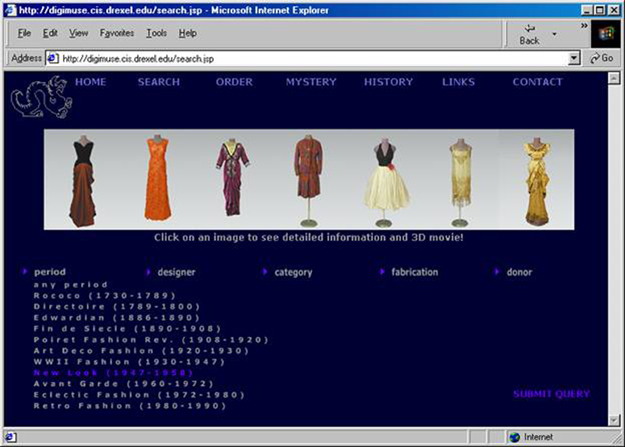The width and height of the screenshot is (625, 447).
Task: Select the pale yellow fringed flapper dress image
Action: [460, 183]
